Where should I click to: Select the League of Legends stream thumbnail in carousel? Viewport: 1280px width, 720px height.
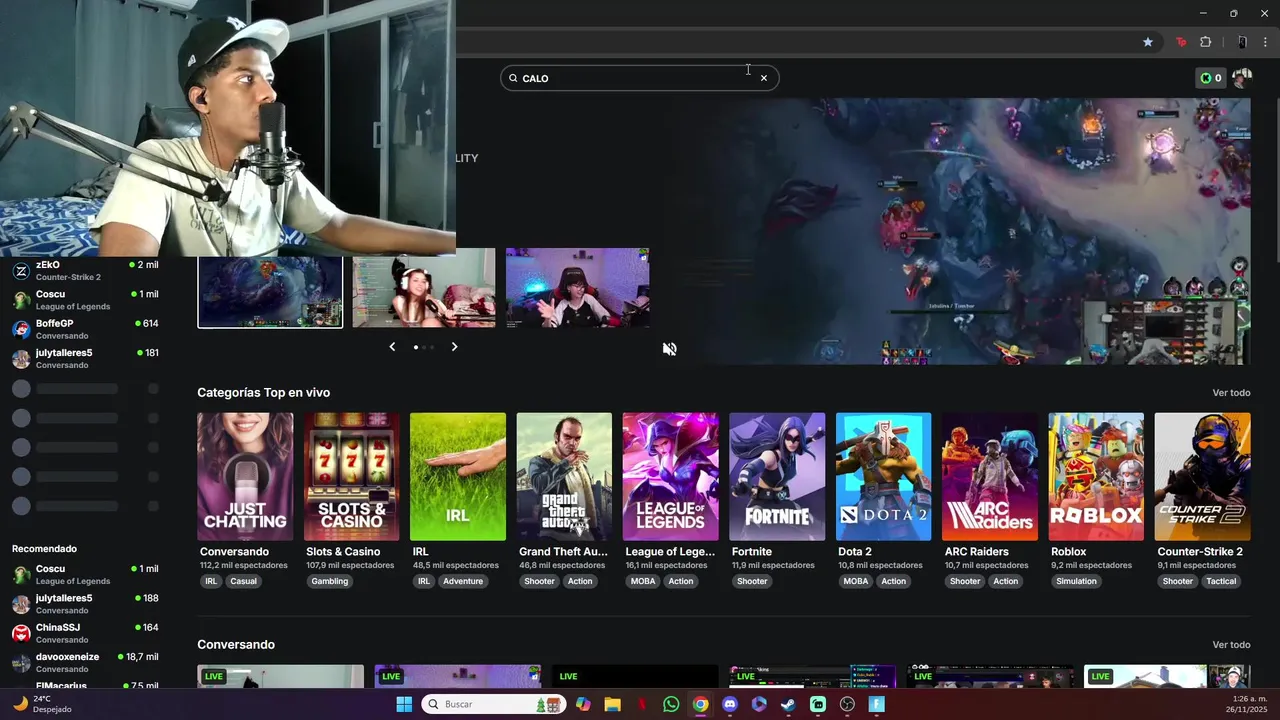270,291
